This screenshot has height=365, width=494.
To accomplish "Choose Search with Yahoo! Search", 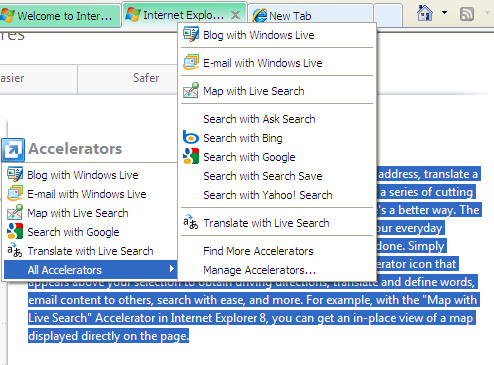I will pyautogui.click(x=277, y=195).
